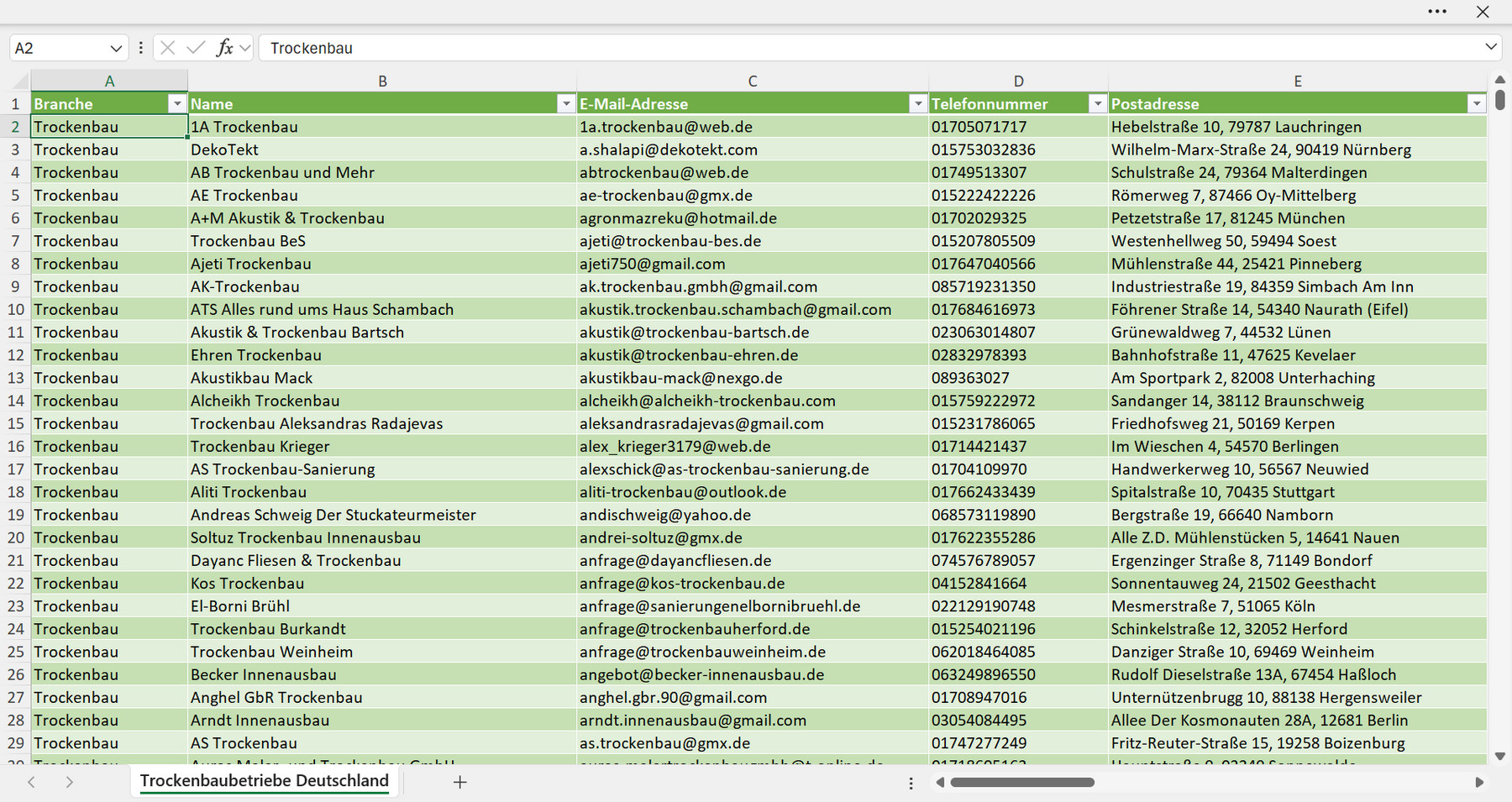Select address Spitalstraße 10, 70435 Stuttgart
The height and width of the screenshot is (802, 1512).
coord(1298,491)
